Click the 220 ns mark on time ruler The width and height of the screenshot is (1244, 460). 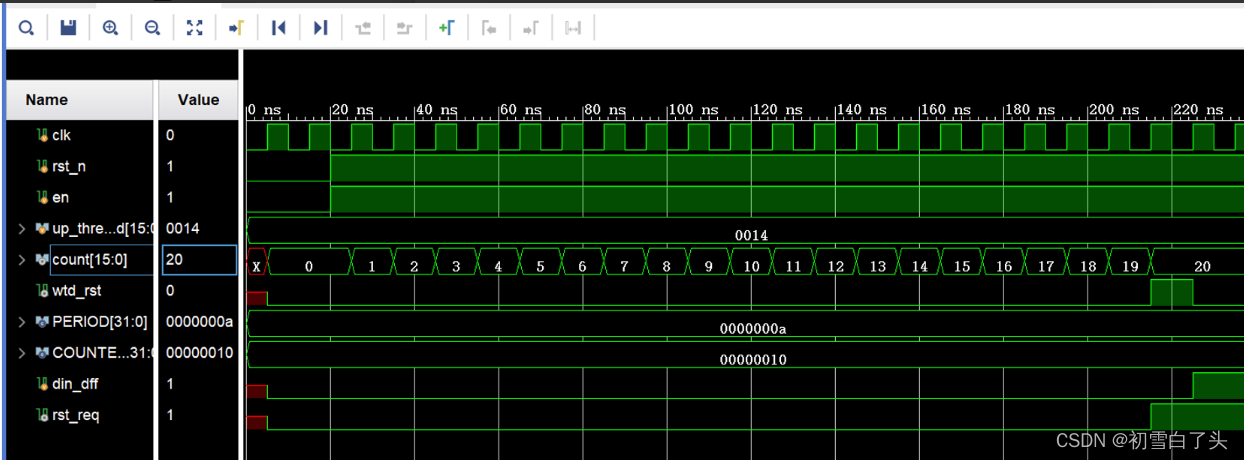1197,109
